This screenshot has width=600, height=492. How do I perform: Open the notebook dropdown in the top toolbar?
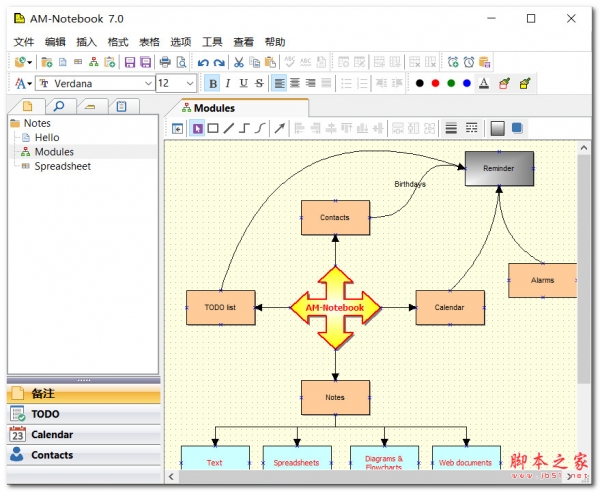pos(23,62)
